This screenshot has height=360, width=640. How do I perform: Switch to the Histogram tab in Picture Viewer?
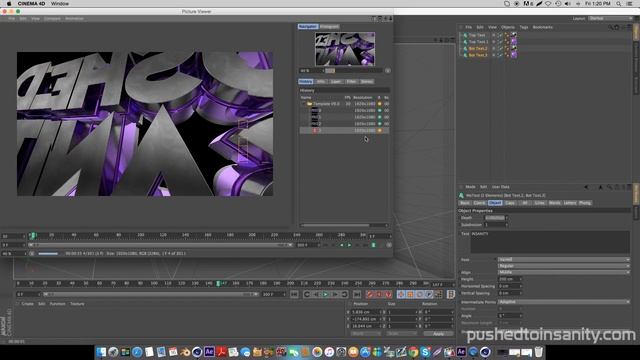(329, 27)
